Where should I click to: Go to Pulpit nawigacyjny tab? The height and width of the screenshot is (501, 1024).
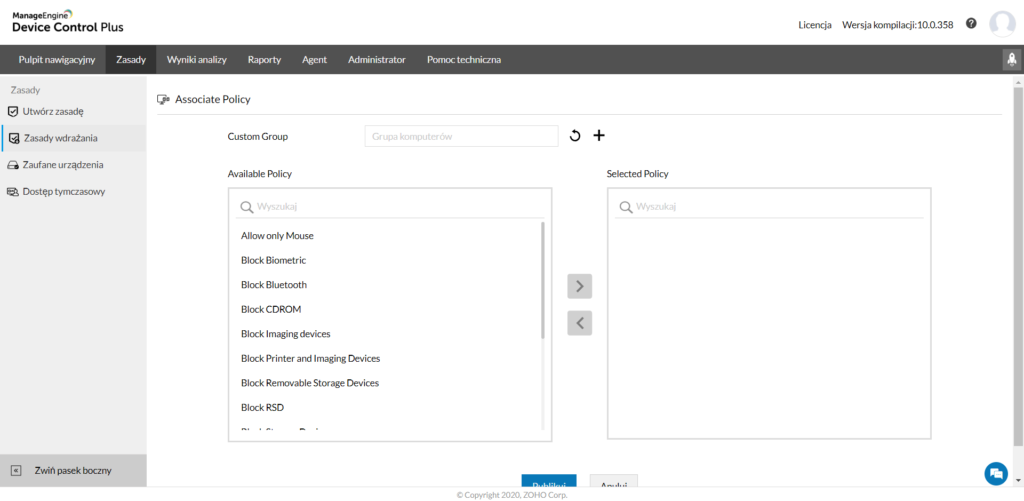pyautogui.click(x=56, y=60)
